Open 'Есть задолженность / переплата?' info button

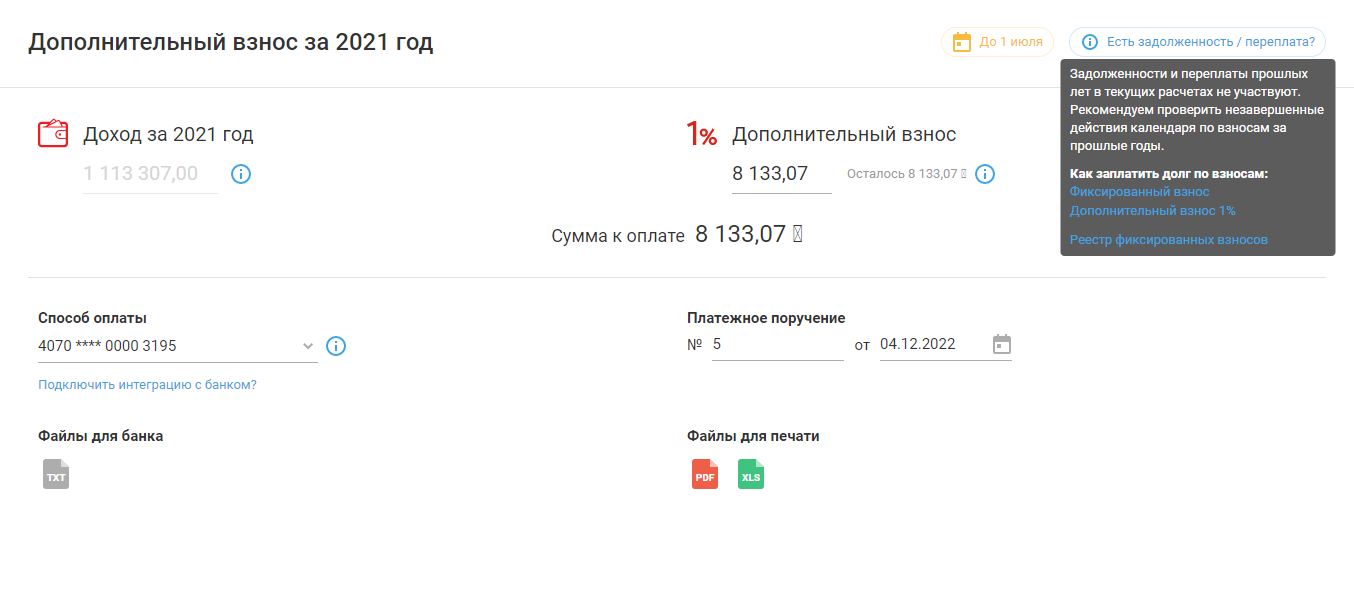pos(1197,42)
